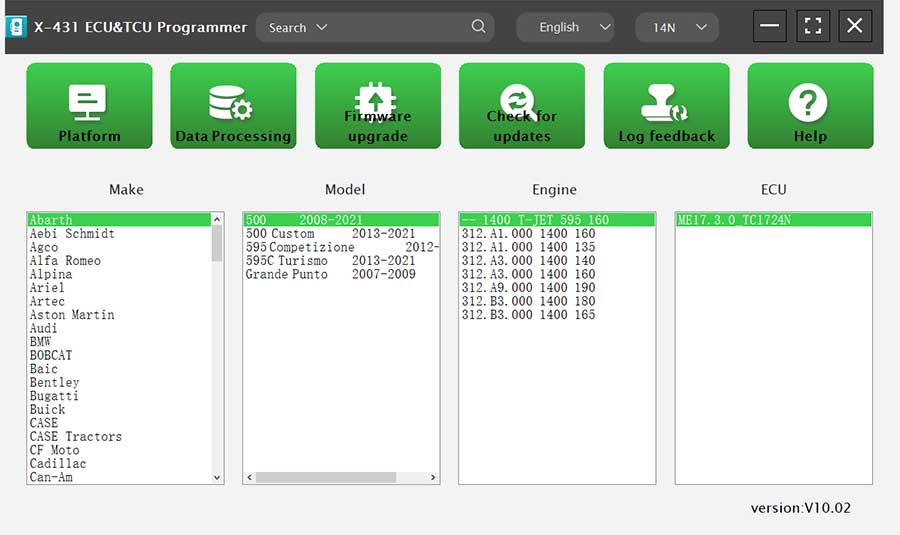Click Model list scroll-right arrow

433,477
